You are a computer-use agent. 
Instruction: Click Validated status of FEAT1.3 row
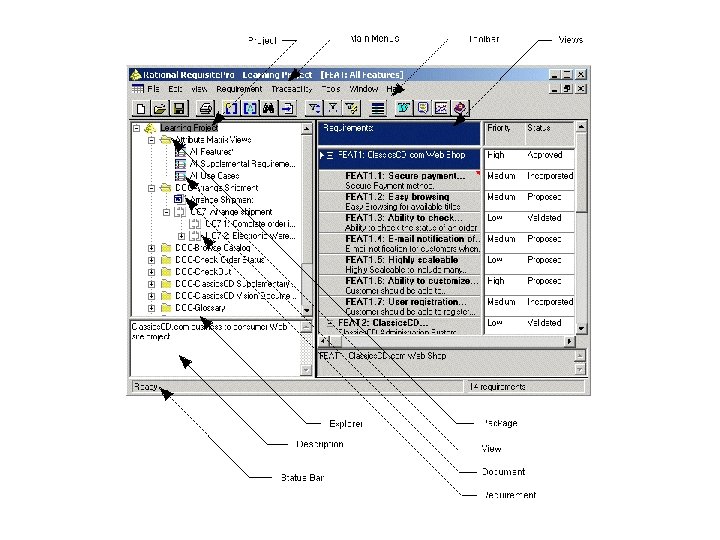point(544,218)
